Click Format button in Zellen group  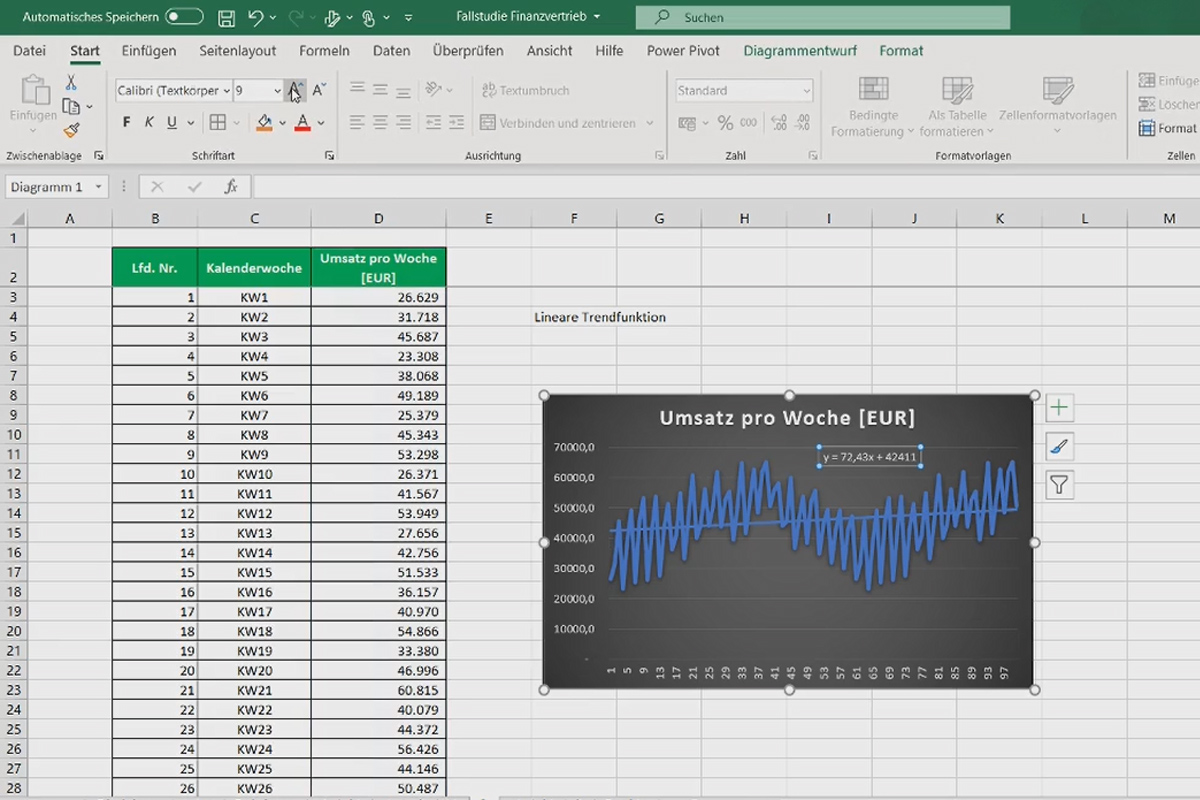(x=1167, y=128)
